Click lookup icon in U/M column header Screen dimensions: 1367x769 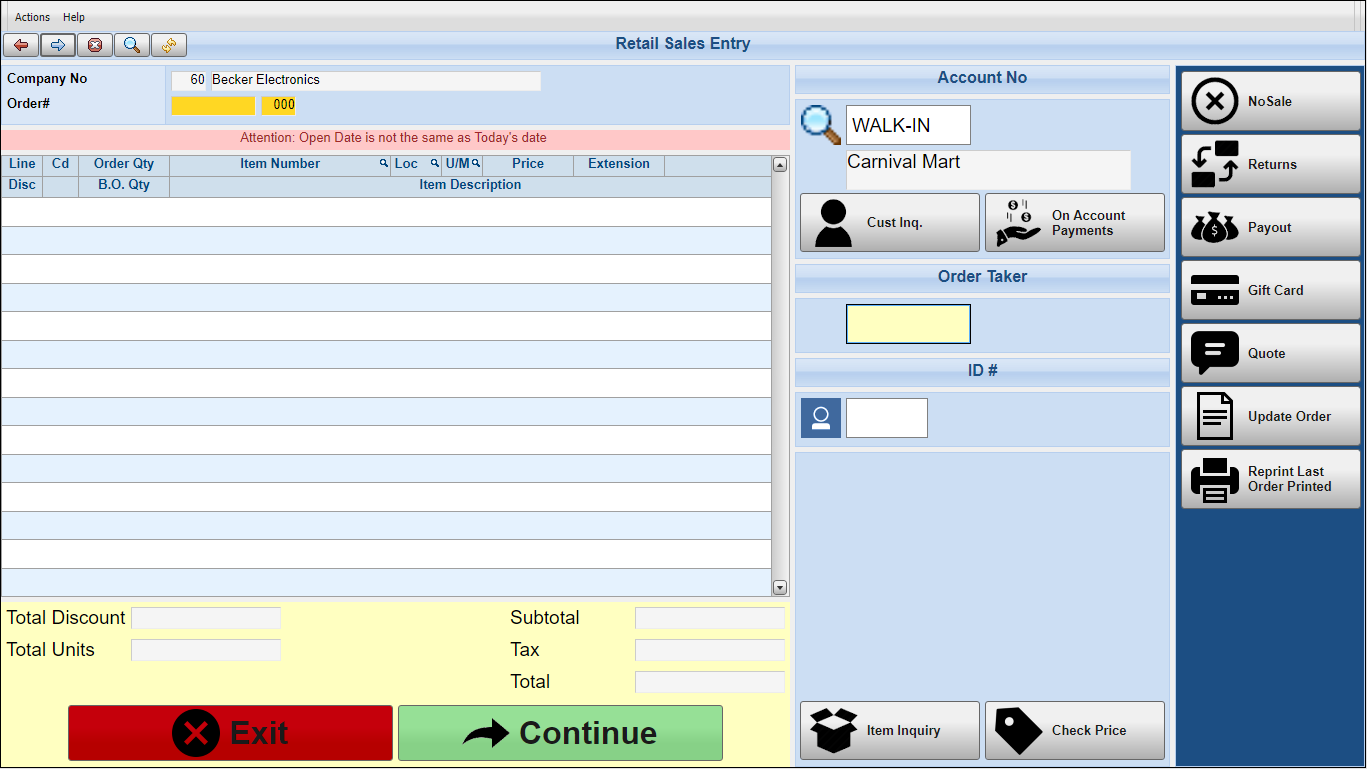476,164
